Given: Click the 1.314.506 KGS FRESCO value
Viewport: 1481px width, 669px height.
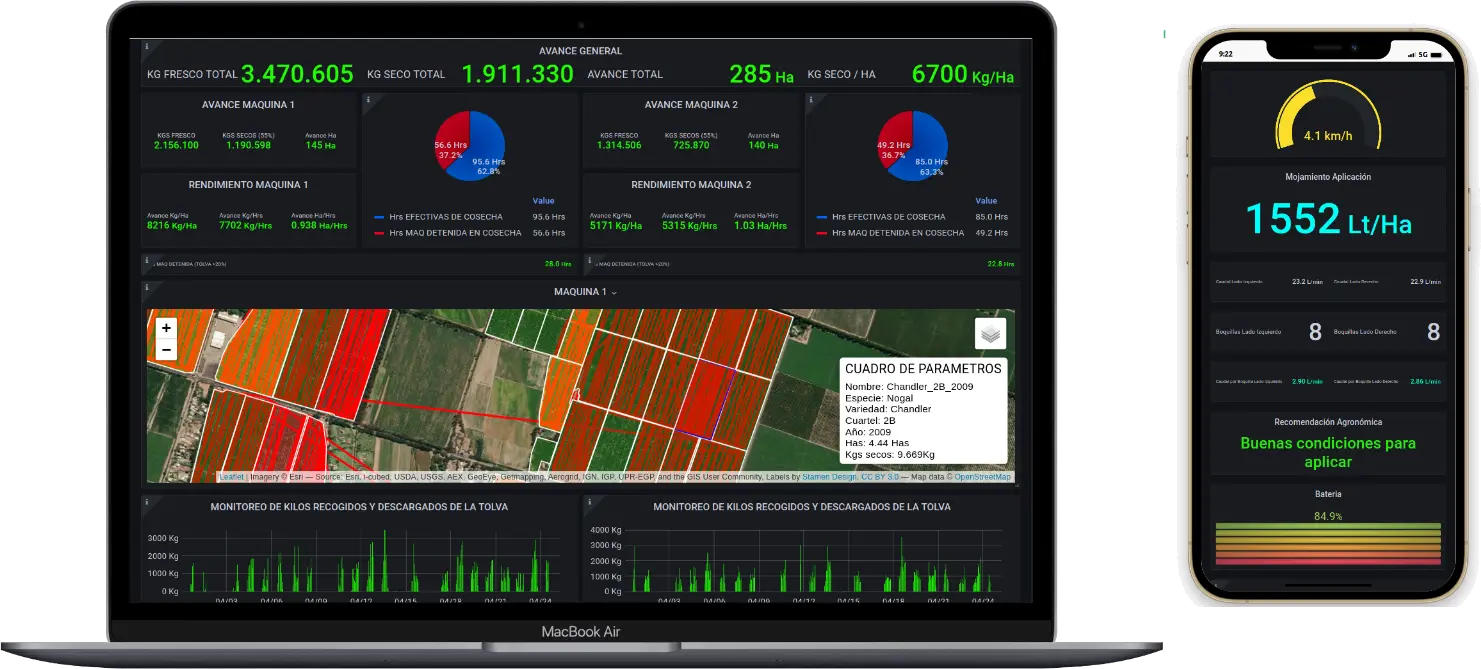Looking at the screenshot, I should (x=619, y=146).
